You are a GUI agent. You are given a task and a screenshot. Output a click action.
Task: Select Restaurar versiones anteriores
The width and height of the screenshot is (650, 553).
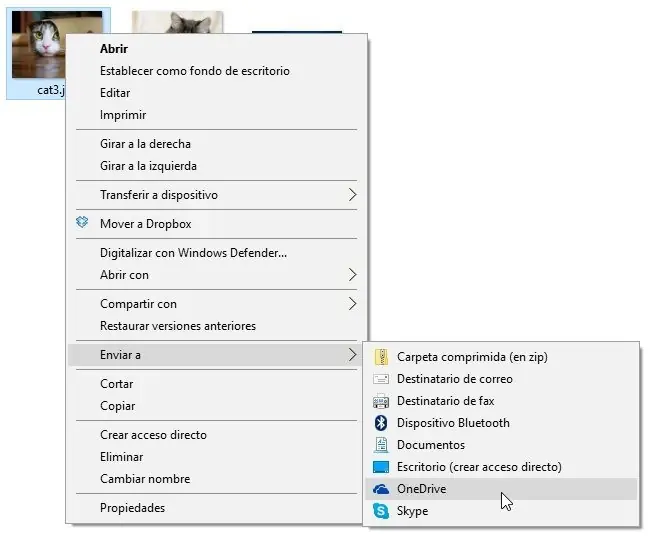click(216, 325)
